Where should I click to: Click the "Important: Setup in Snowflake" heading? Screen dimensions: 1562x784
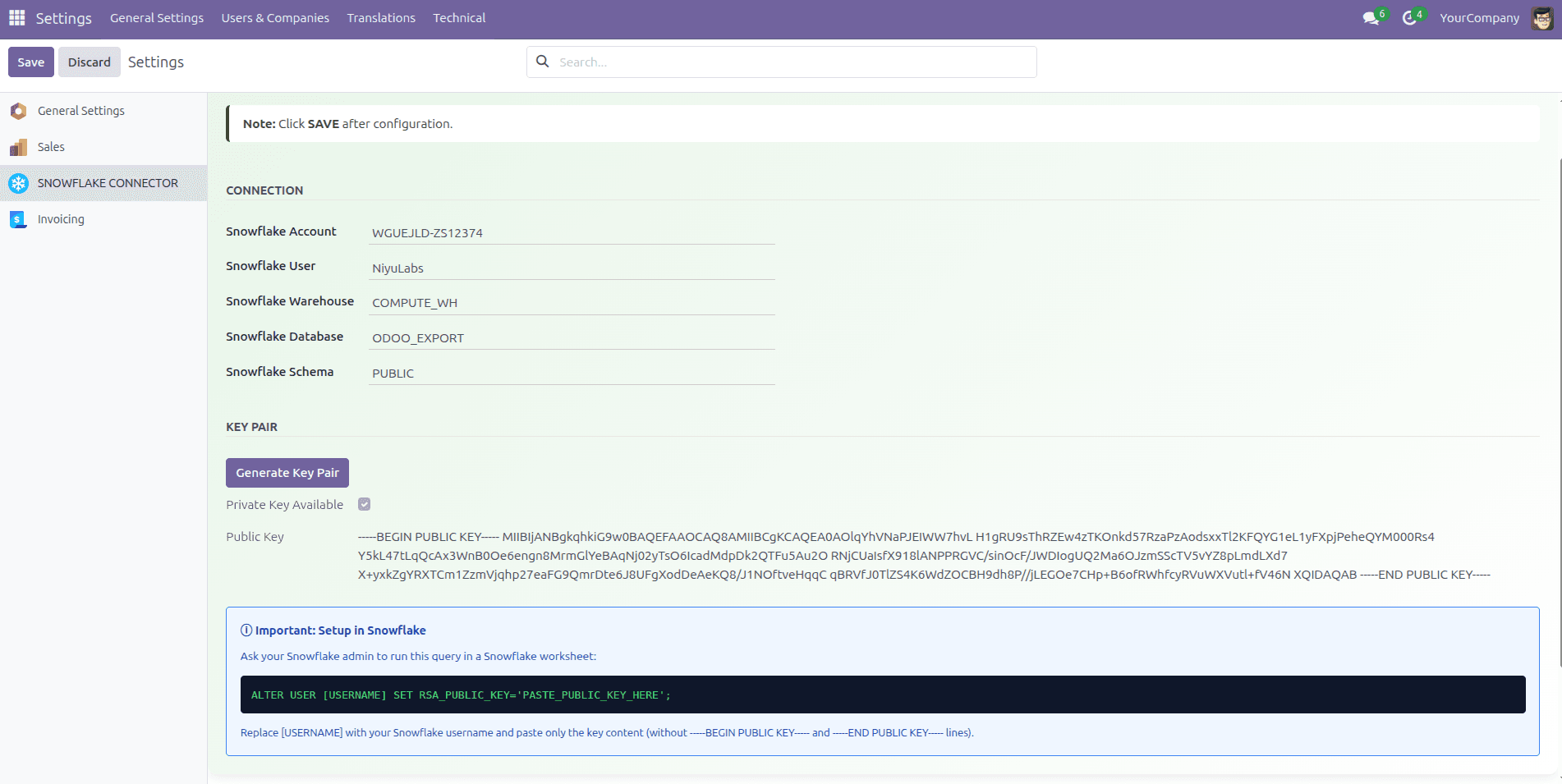click(340, 630)
